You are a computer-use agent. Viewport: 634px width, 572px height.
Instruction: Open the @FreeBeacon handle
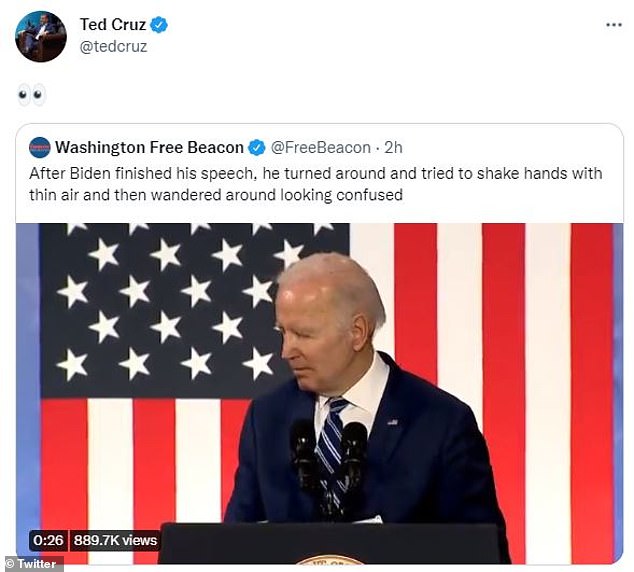tap(320, 148)
